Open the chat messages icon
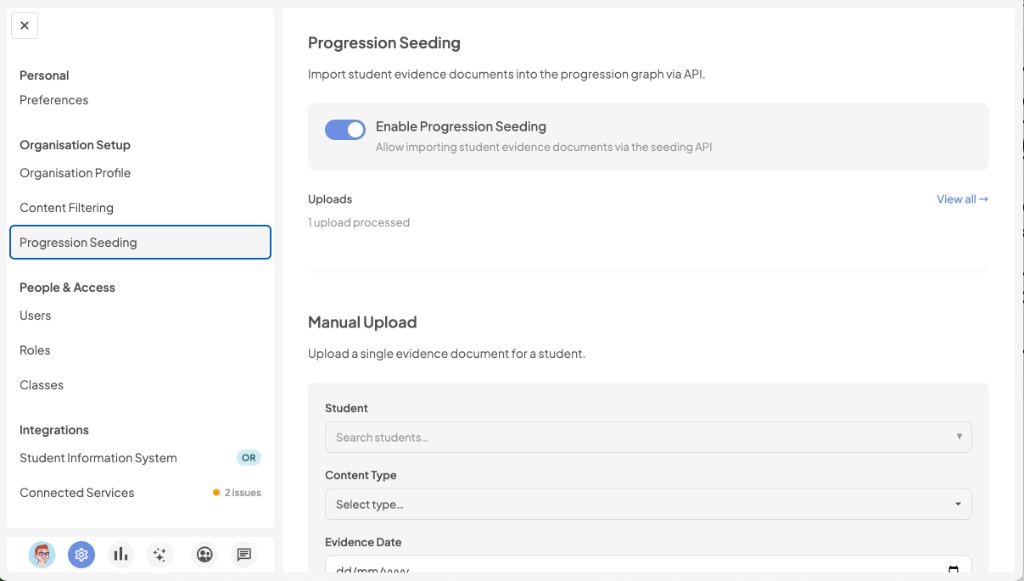This screenshot has width=1024, height=581. (243, 554)
